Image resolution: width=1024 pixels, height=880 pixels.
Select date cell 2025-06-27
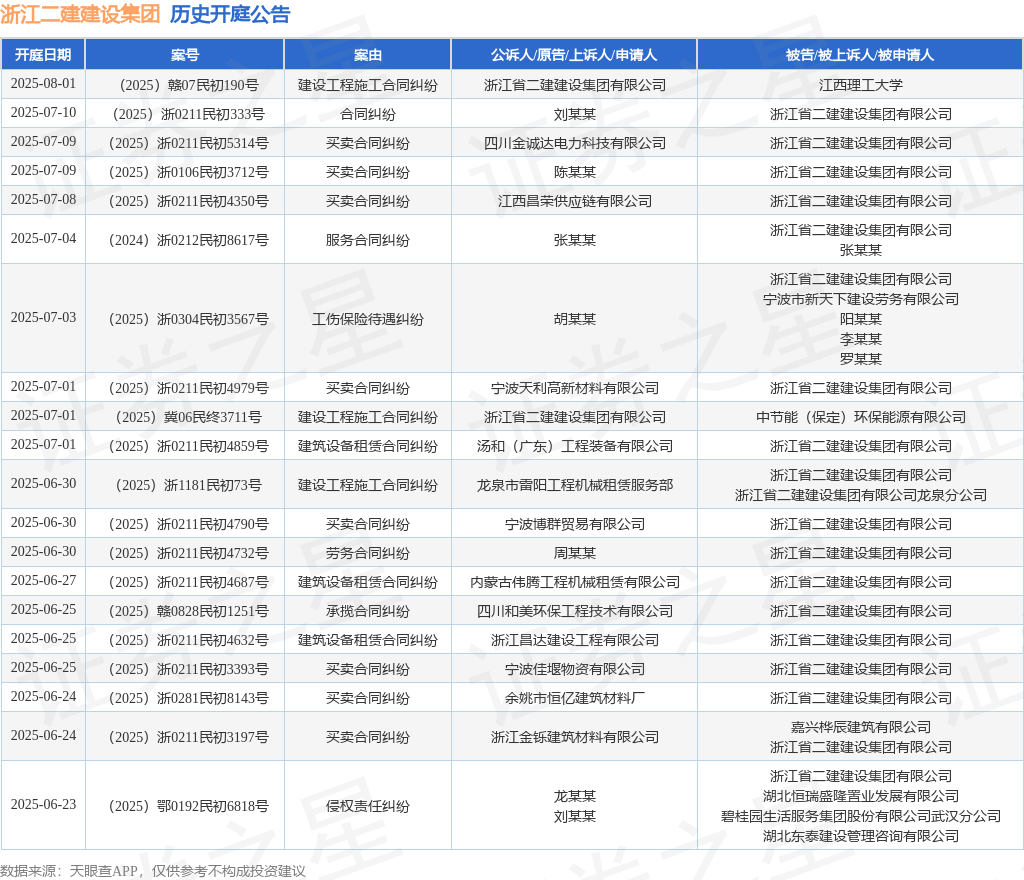43,580
